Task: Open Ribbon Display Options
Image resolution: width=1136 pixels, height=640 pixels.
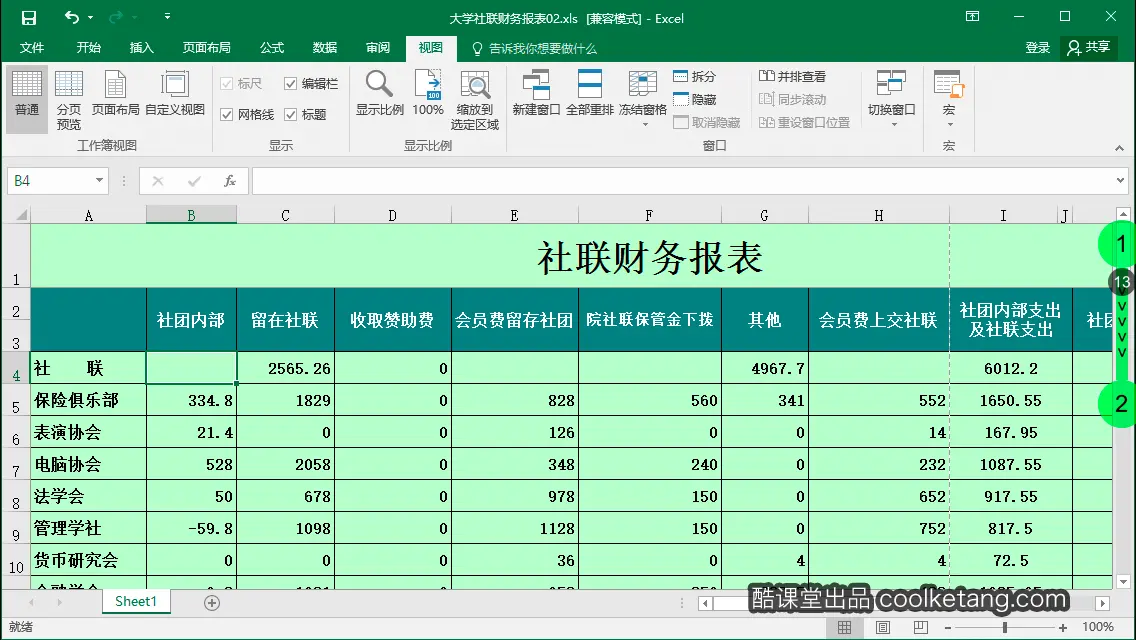Action: [x=972, y=17]
